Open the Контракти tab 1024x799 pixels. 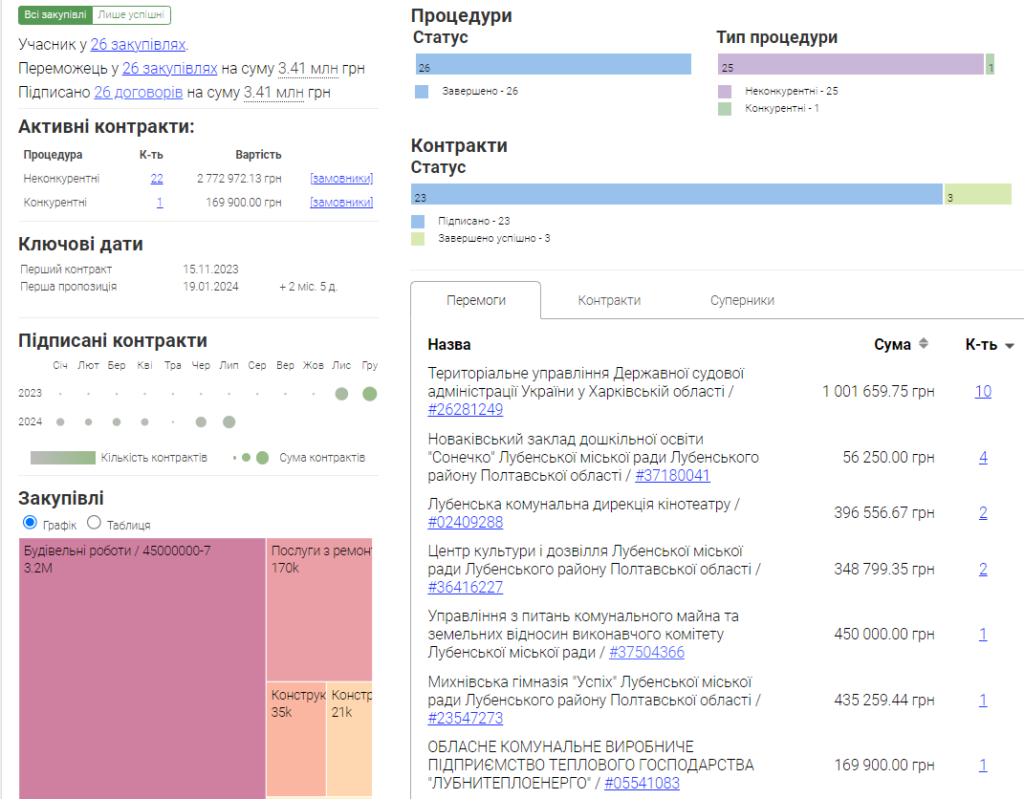coord(609,300)
